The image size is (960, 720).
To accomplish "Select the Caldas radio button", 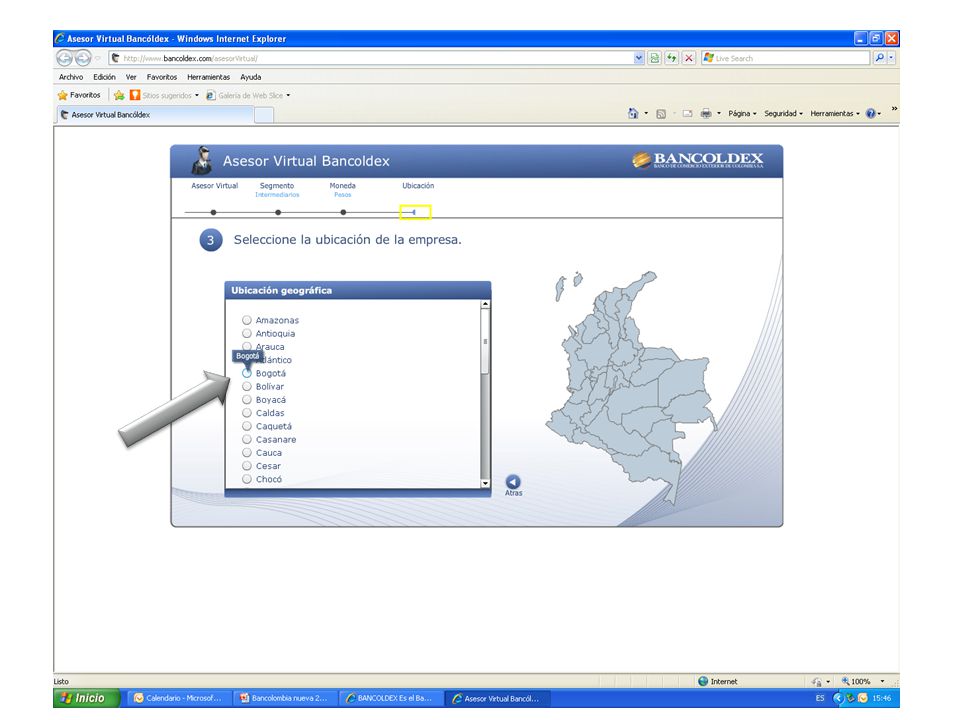I will (x=247, y=413).
